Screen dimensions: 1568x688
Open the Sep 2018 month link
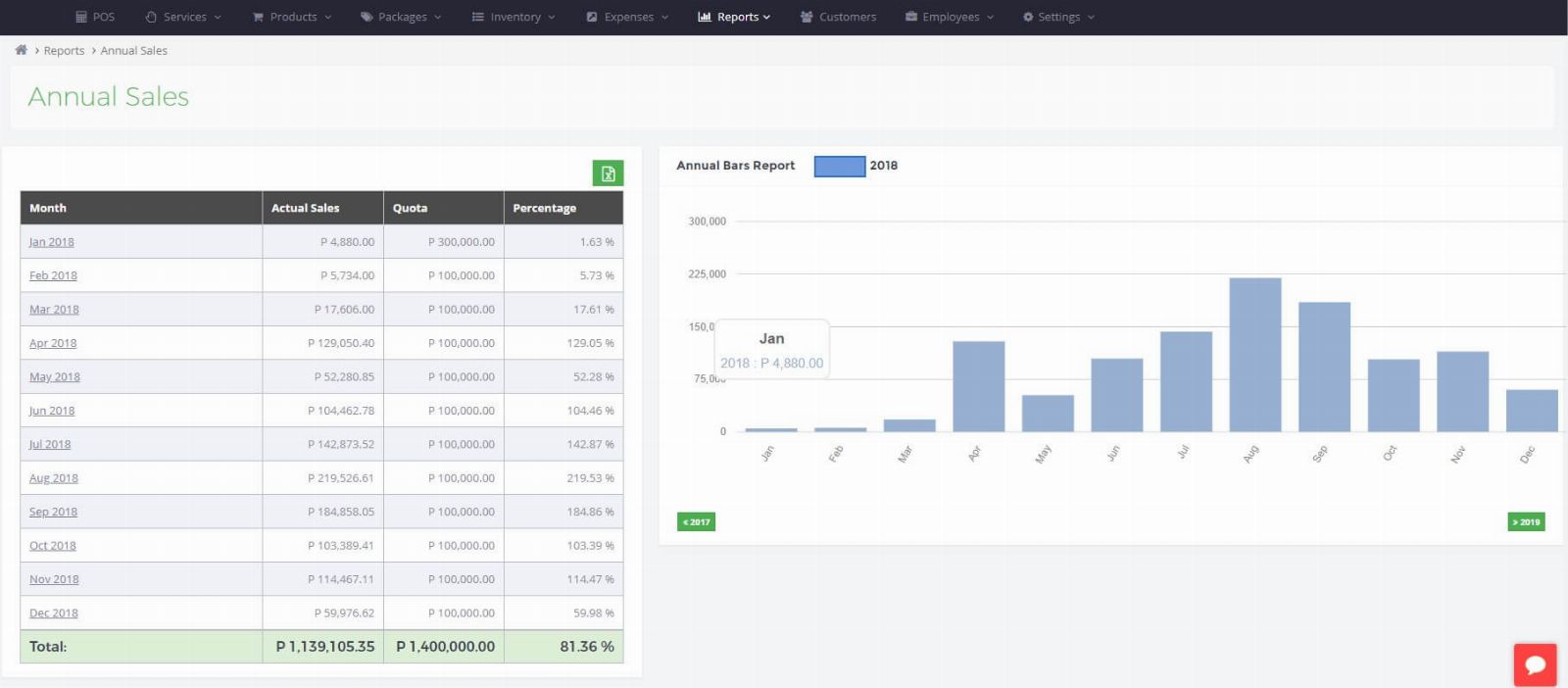click(x=53, y=512)
